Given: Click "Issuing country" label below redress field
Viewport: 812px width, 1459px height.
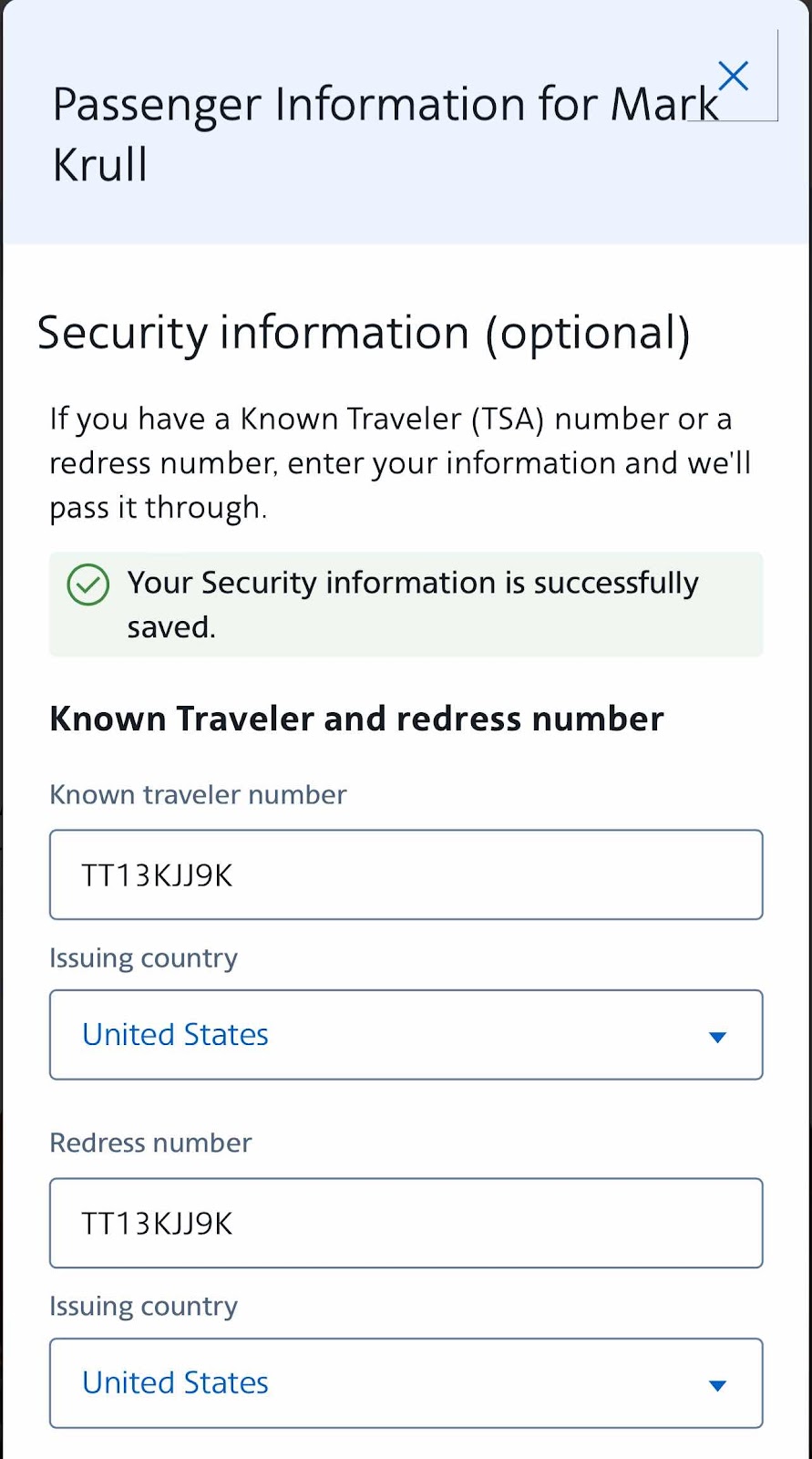Looking at the screenshot, I should point(143,1306).
